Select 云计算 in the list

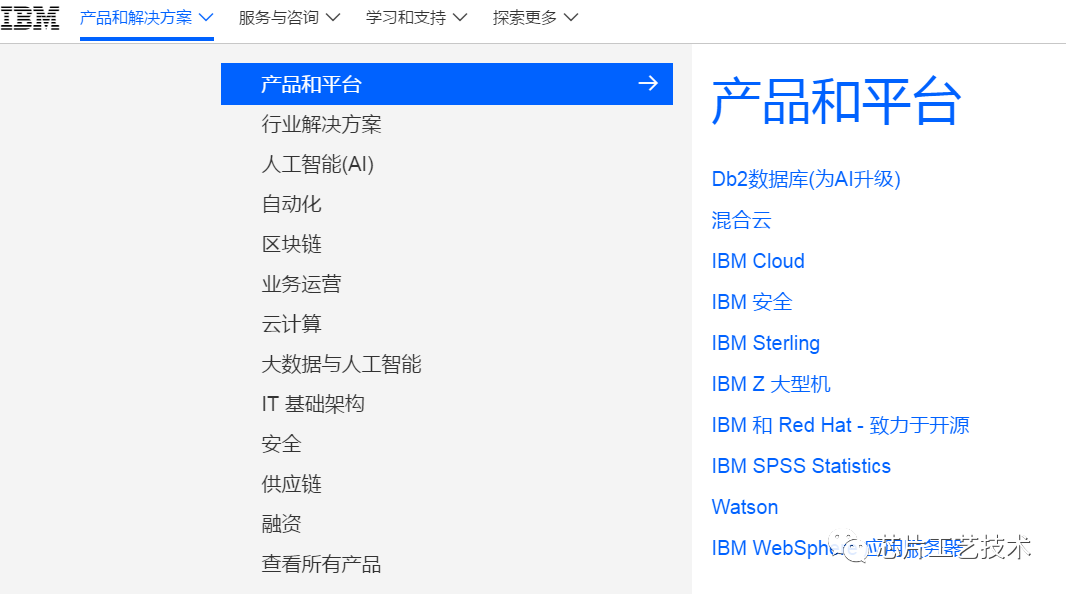(292, 324)
